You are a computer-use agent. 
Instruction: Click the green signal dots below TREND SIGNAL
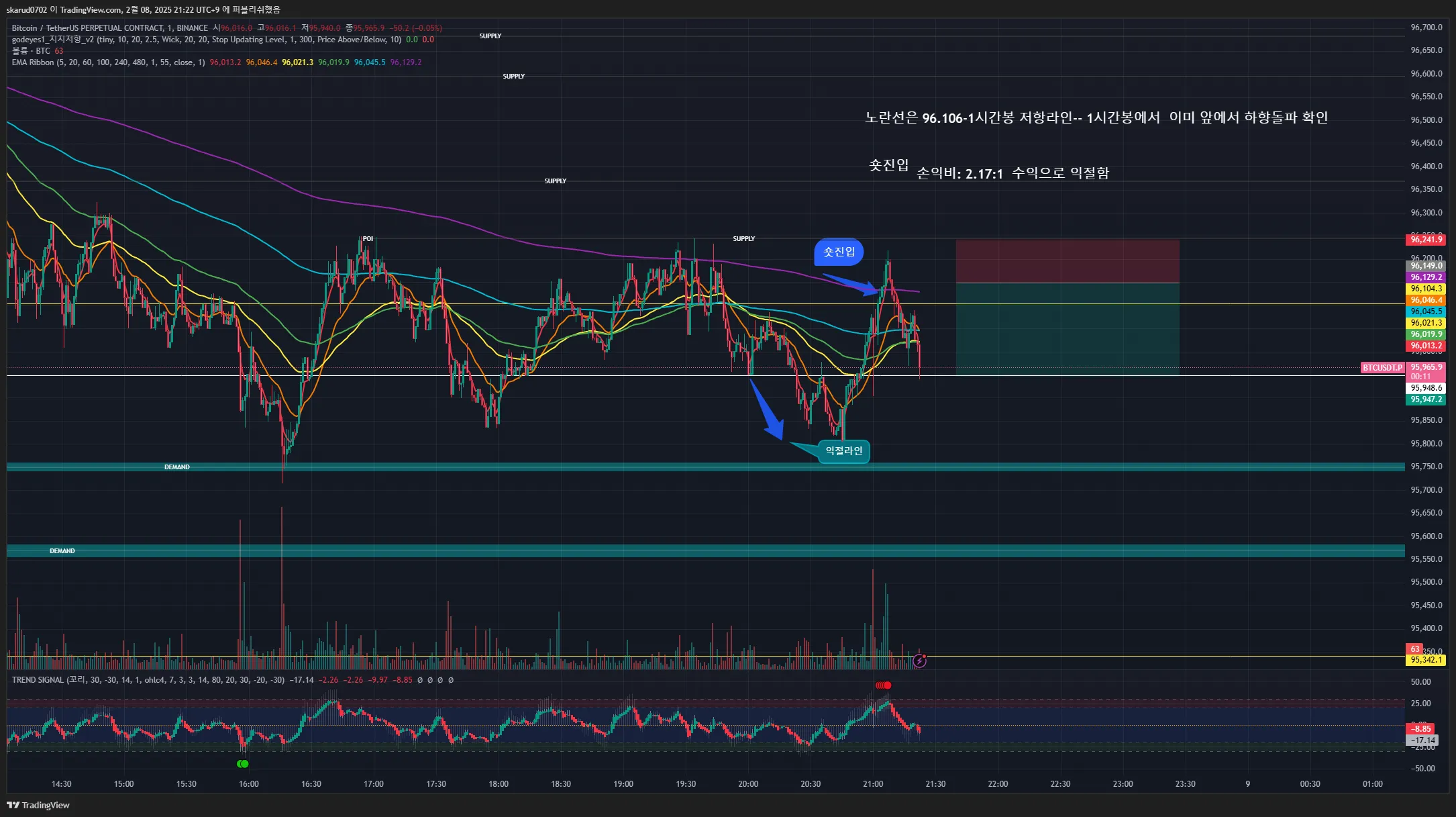(x=243, y=764)
